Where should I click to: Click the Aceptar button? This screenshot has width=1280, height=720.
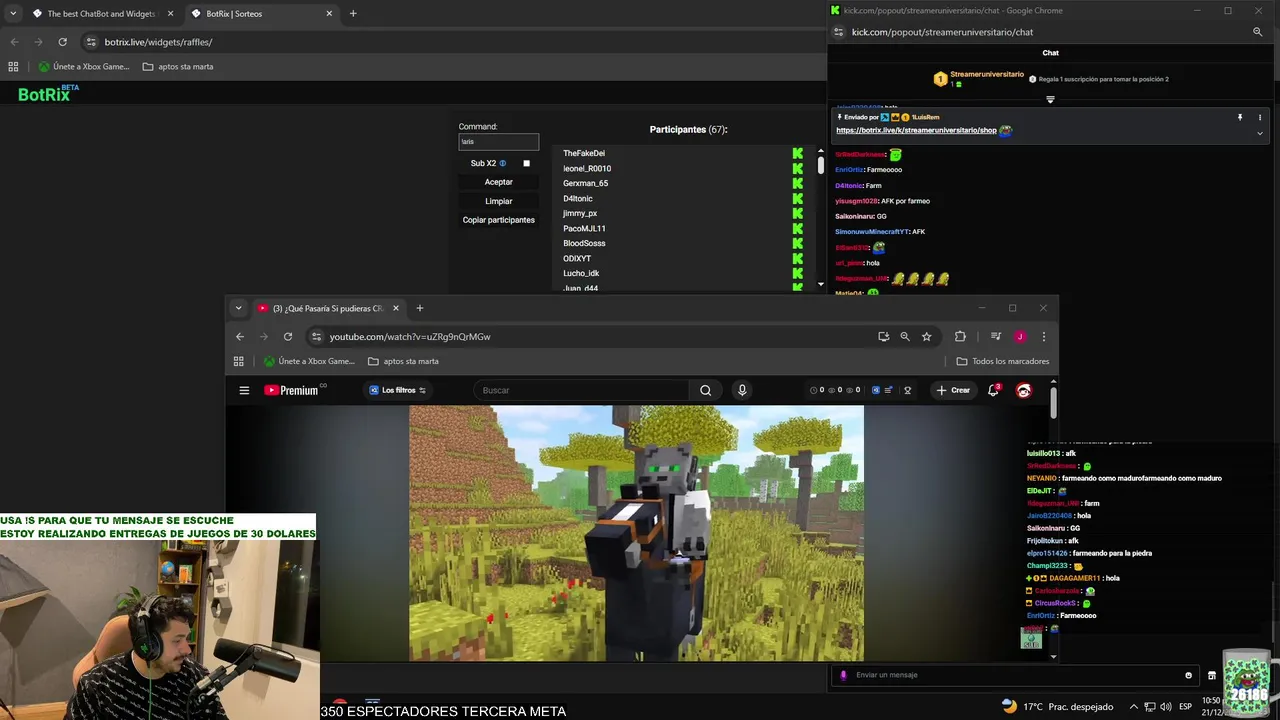tap(498, 182)
